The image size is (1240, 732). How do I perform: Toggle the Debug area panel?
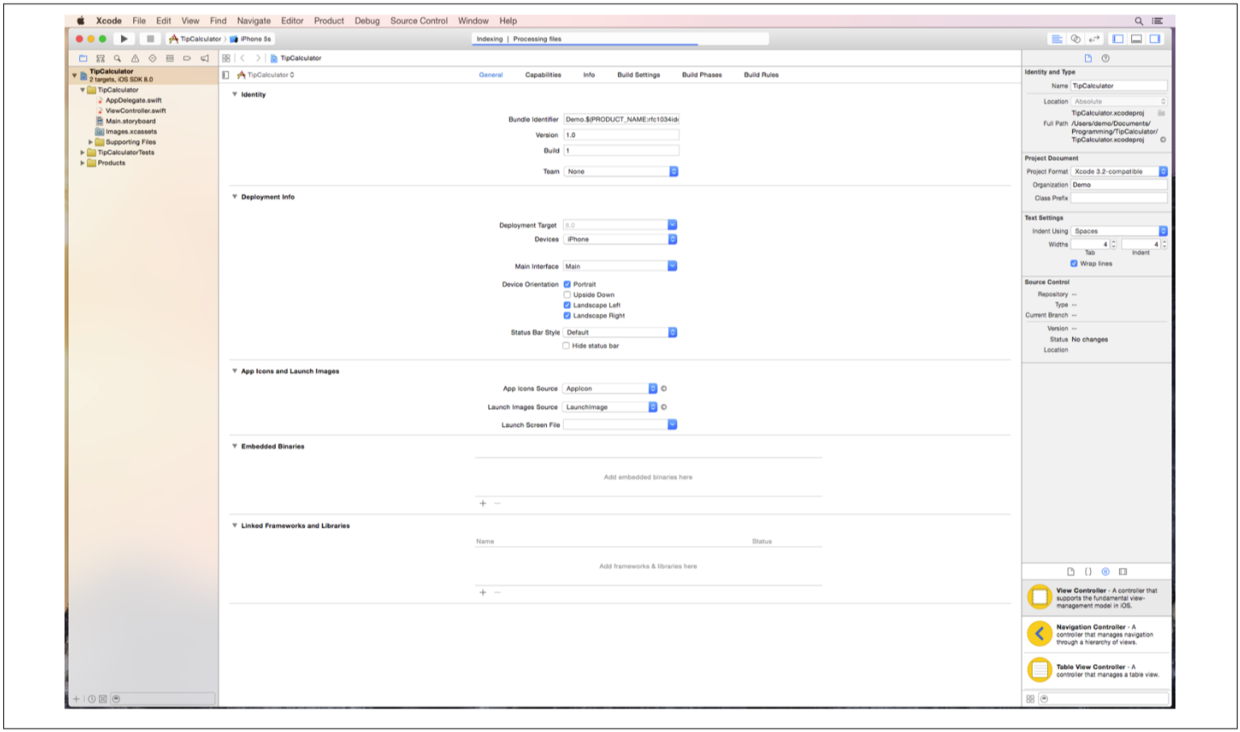point(1136,39)
